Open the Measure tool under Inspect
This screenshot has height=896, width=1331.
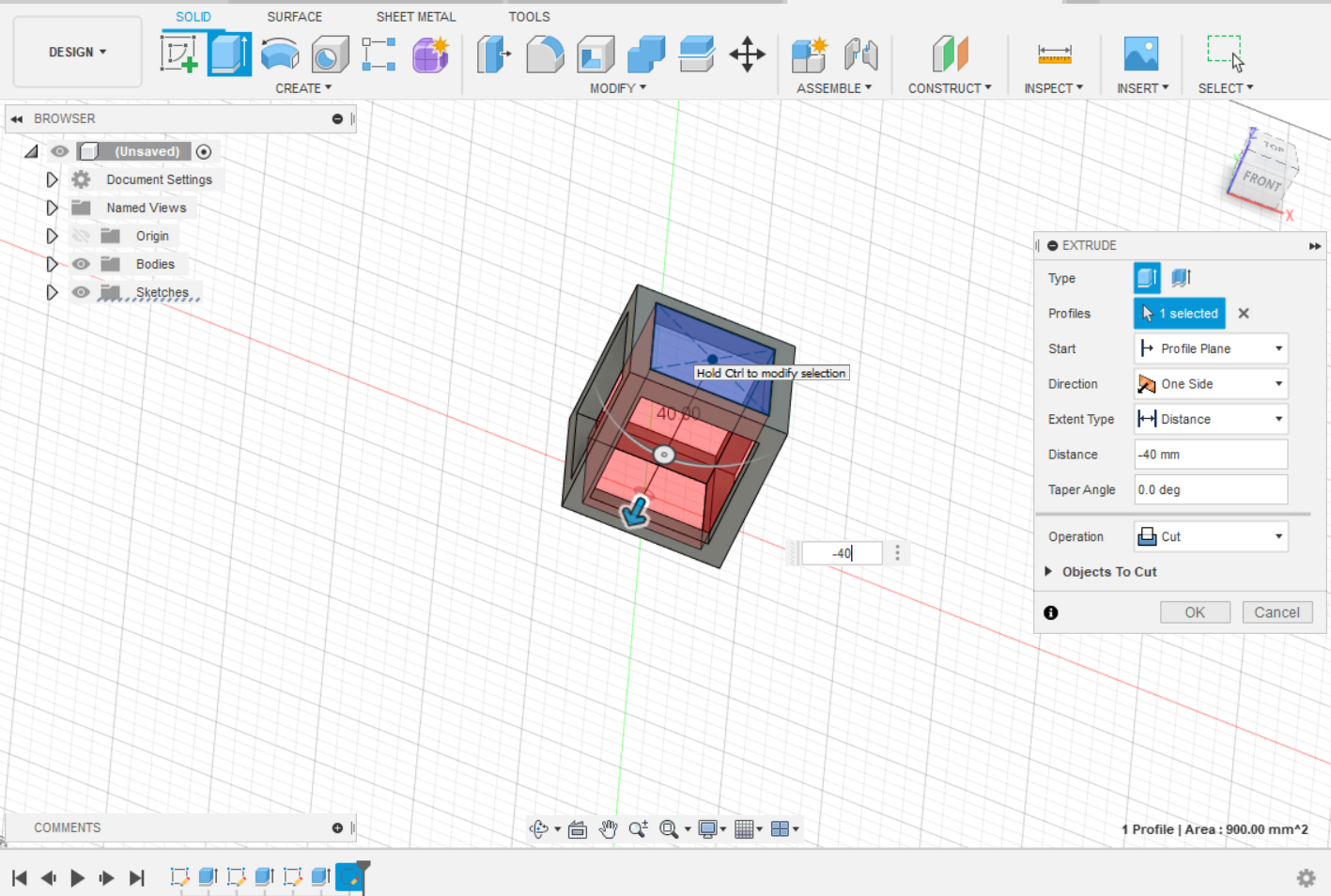(1054, 54)
